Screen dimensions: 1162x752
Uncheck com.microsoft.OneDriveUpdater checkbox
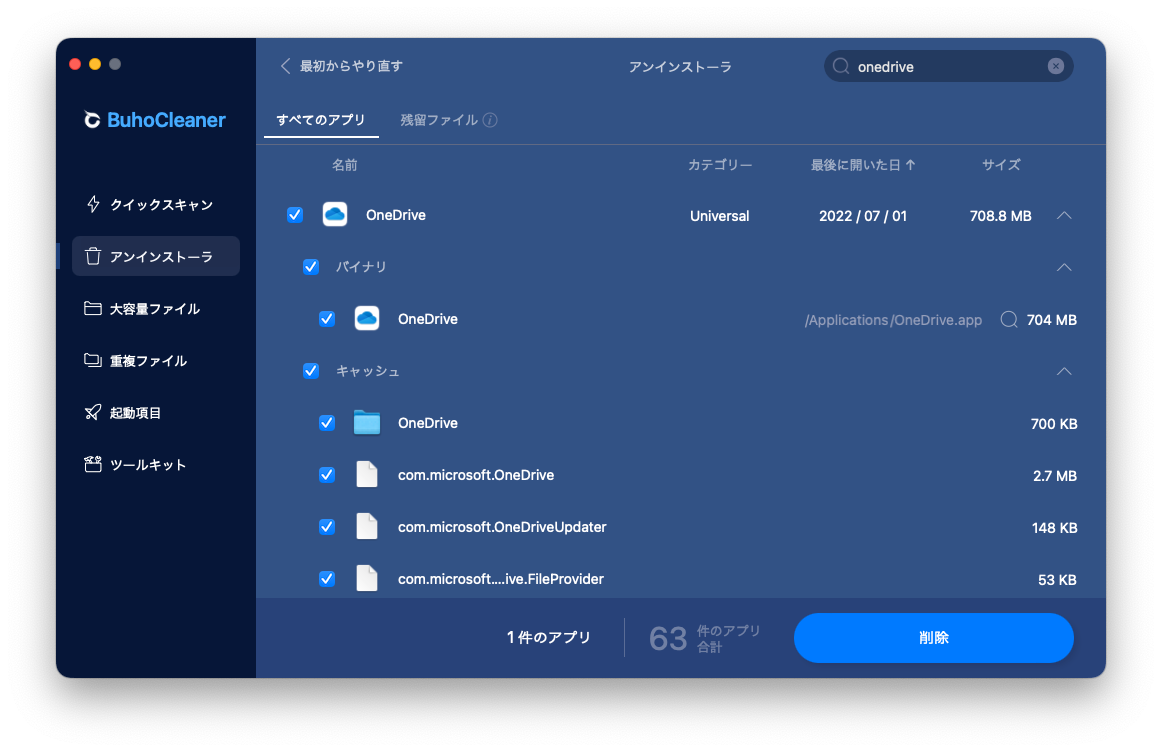coord(327,527)
